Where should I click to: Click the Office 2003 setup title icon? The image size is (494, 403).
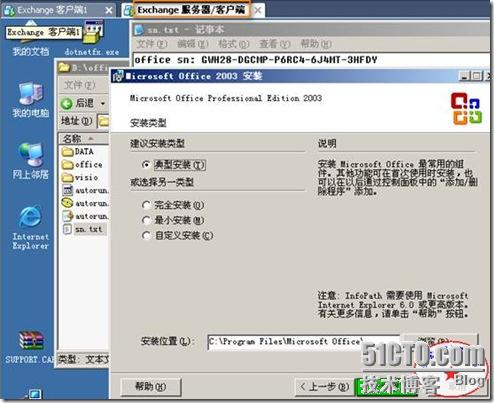click(118, 76)
